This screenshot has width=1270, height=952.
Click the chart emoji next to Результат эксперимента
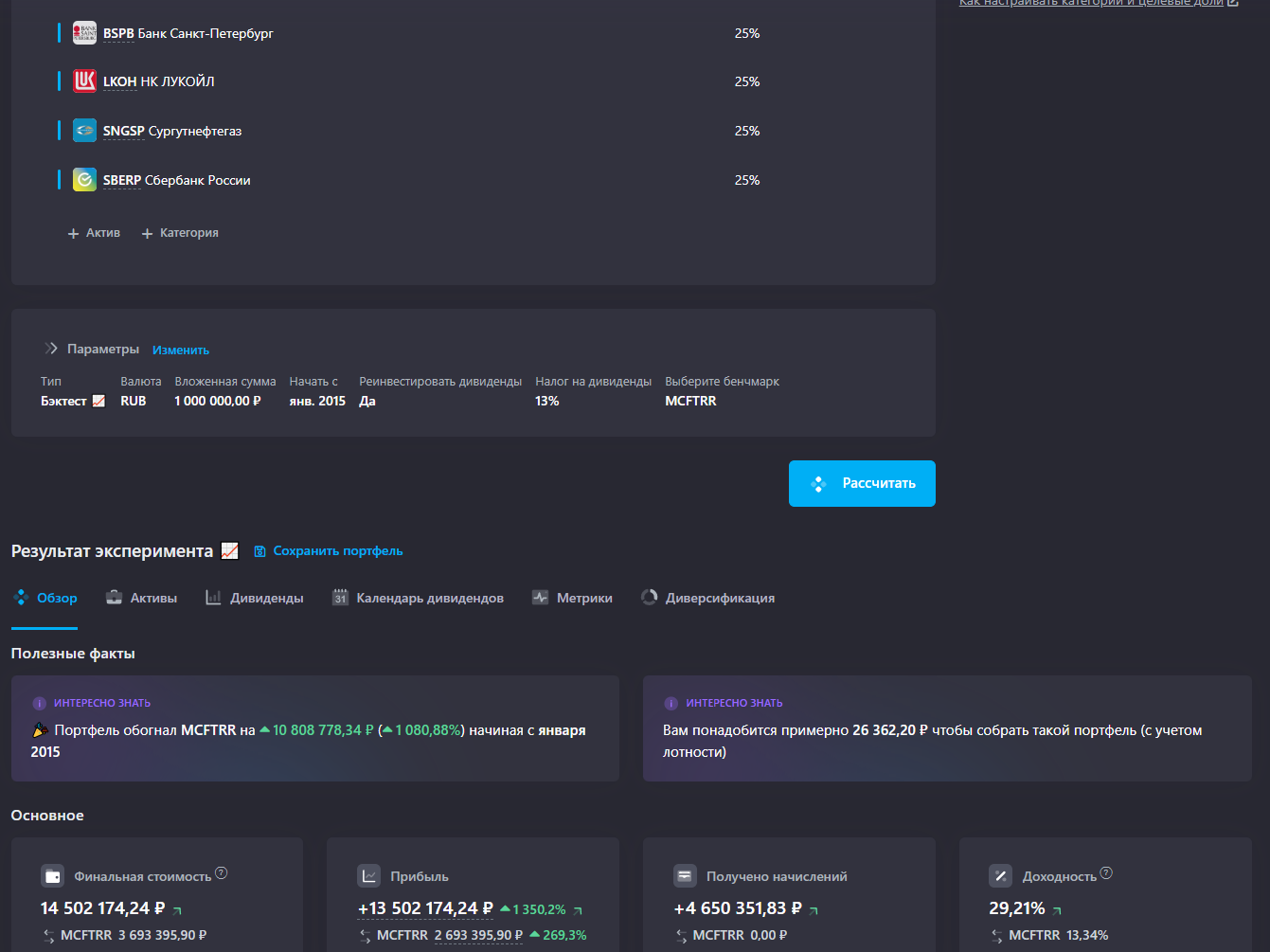tap(229, 551)
